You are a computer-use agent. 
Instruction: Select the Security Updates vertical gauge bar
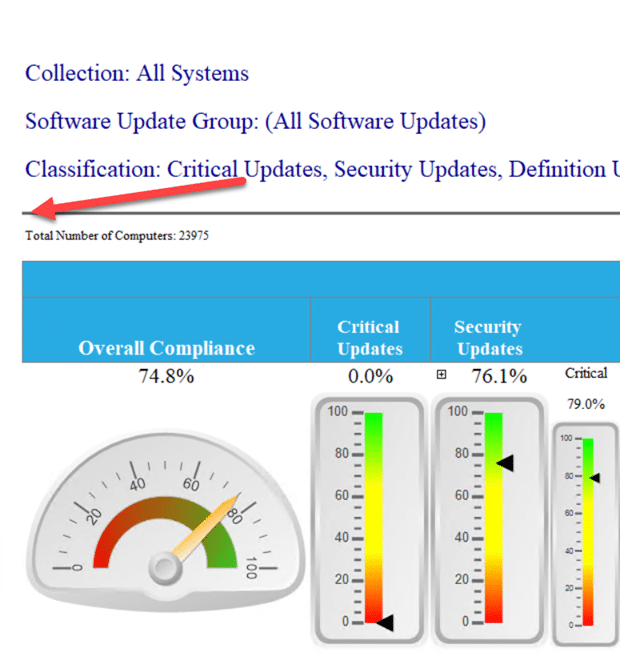click(492, 518)
